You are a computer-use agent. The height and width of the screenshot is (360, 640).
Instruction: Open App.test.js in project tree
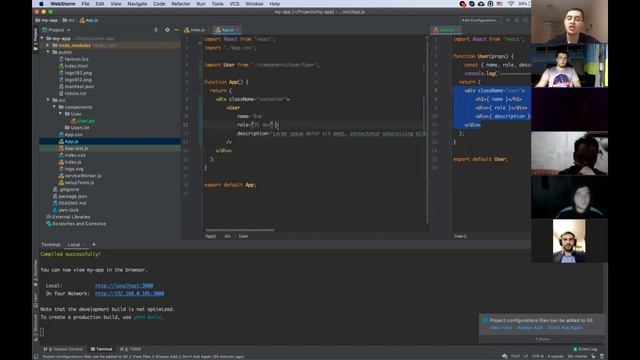coord(73,148)
